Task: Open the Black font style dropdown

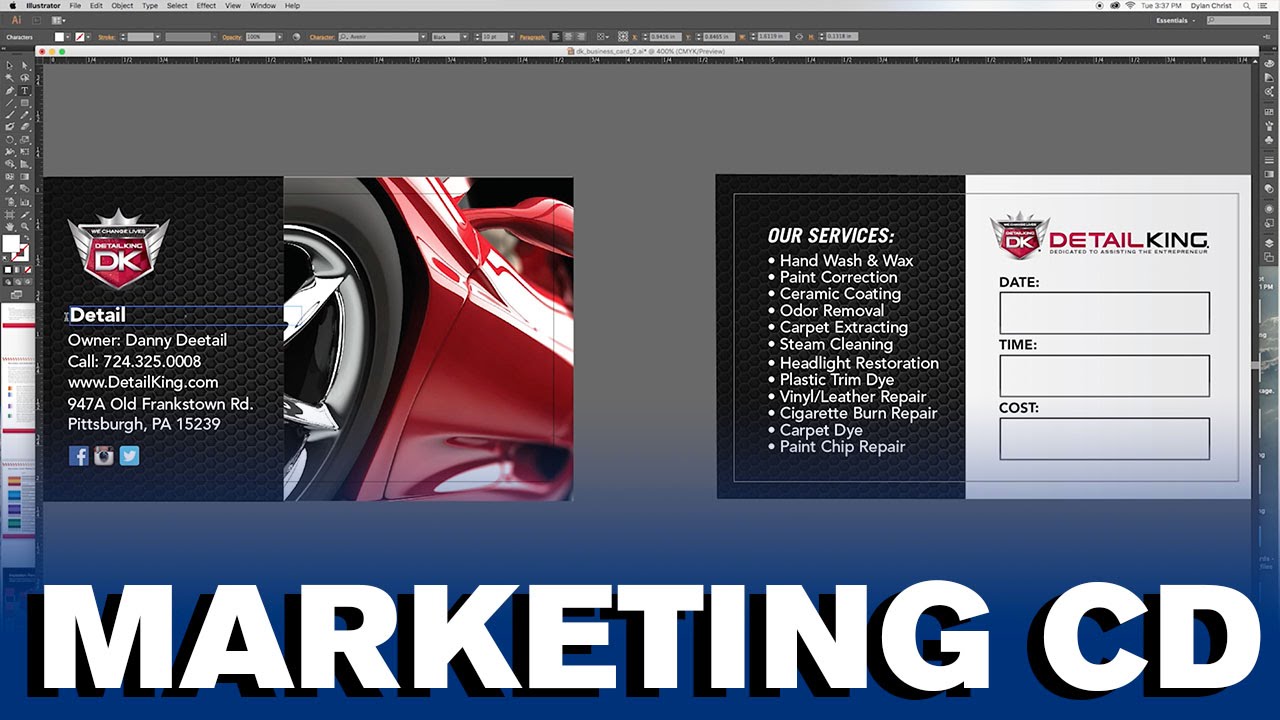Action: (465, 37)
